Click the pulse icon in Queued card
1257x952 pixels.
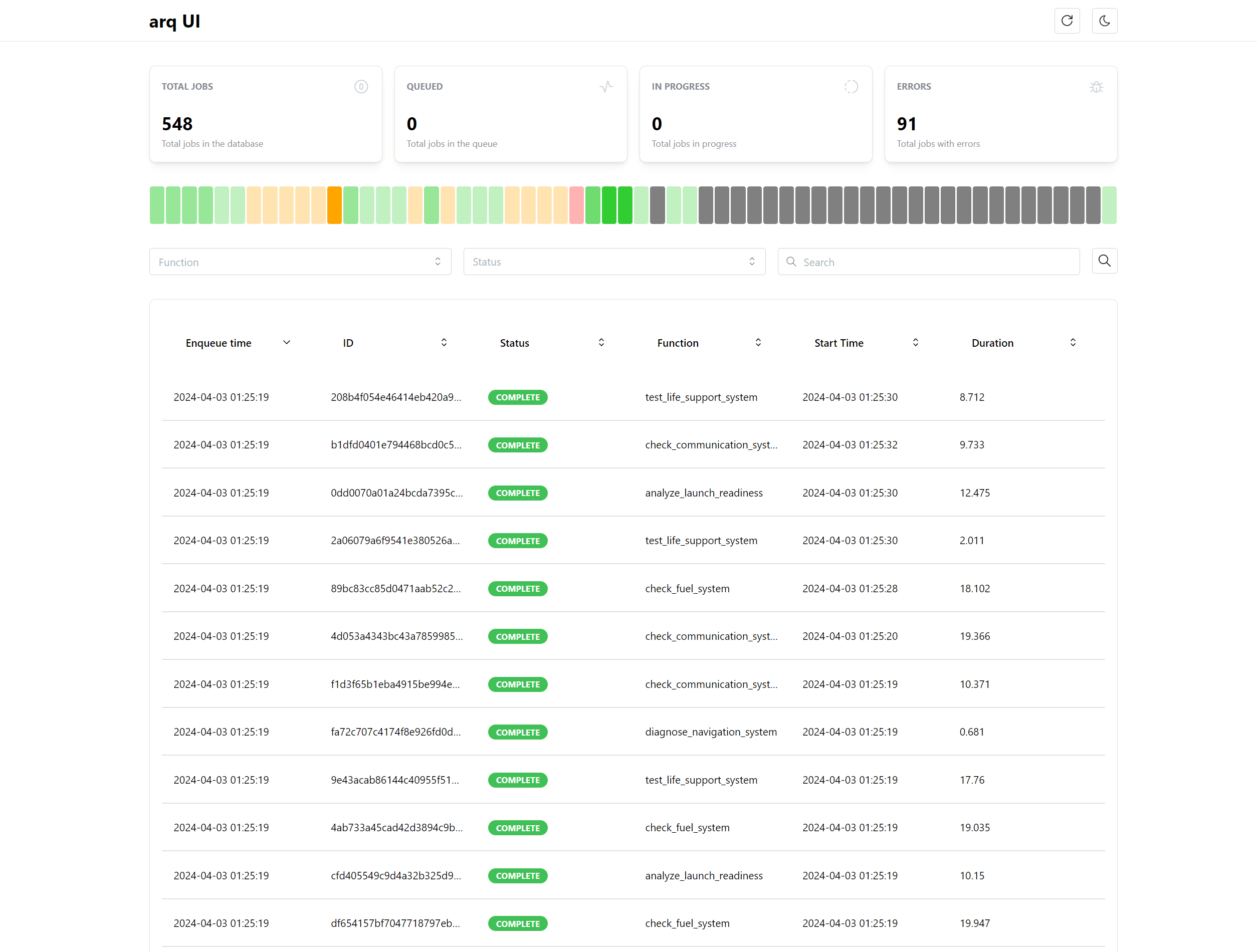[x=606, y=87]
